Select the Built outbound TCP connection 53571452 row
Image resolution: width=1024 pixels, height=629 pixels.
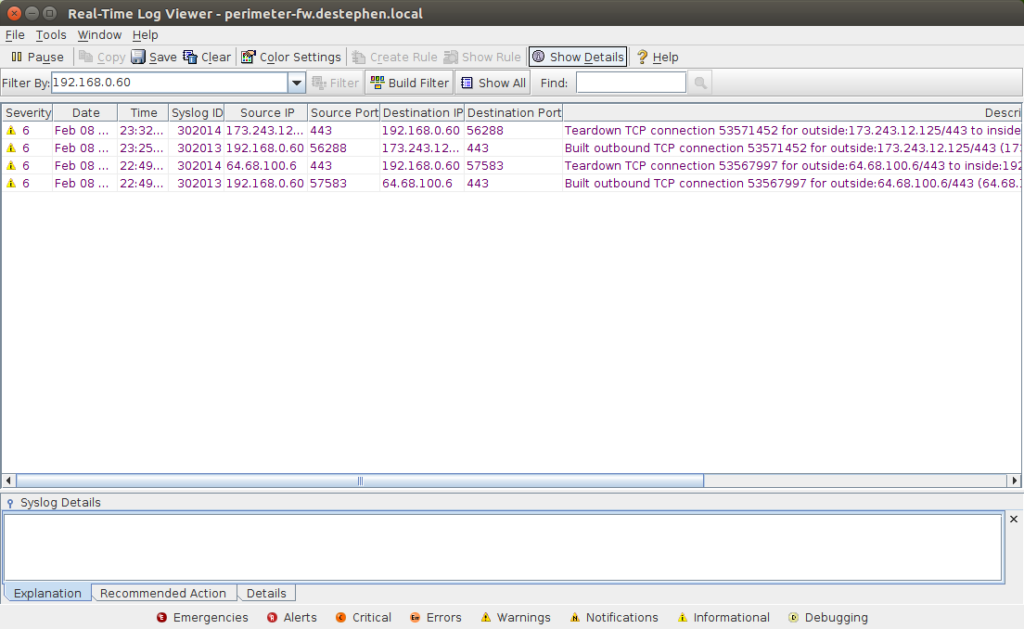(x=511, y=148)
